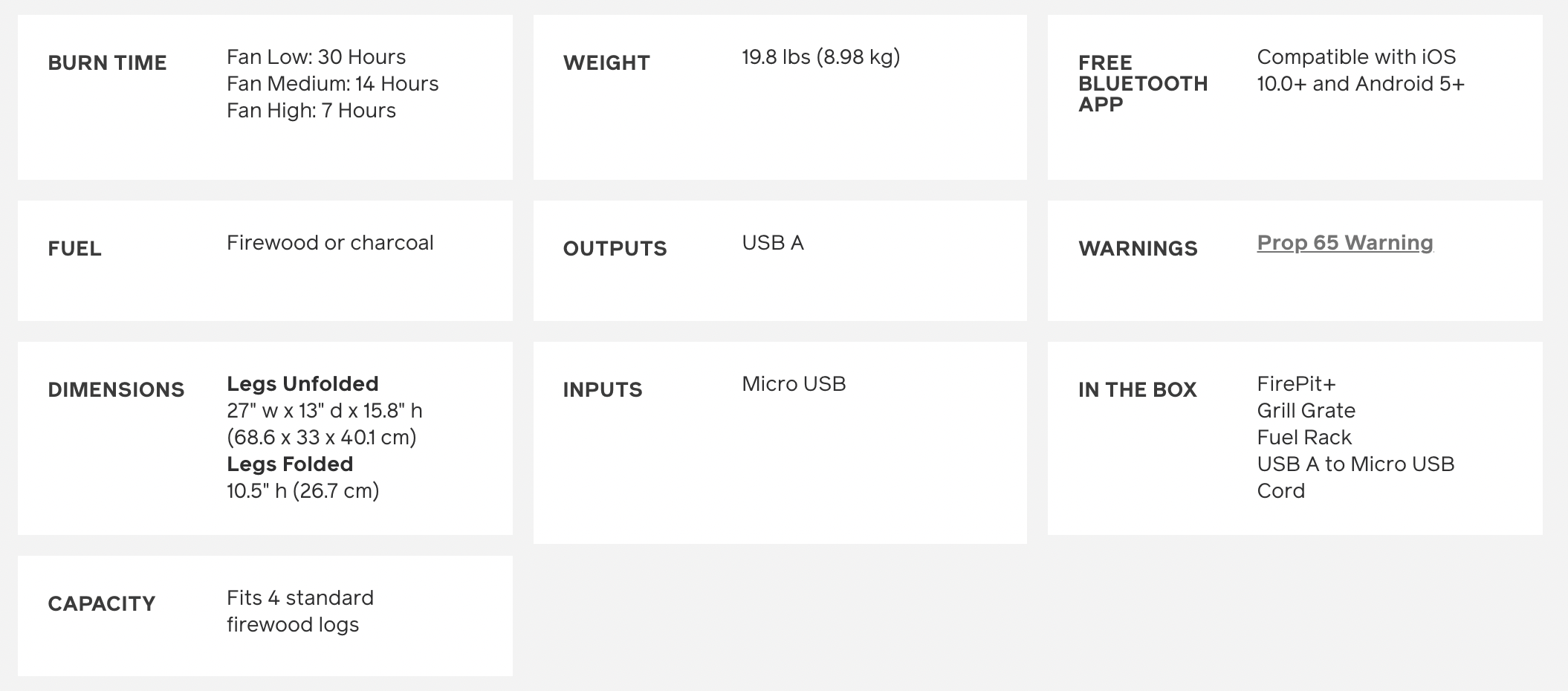
Task: Click the Legs Folded subheading
Action: coord(290,464)
